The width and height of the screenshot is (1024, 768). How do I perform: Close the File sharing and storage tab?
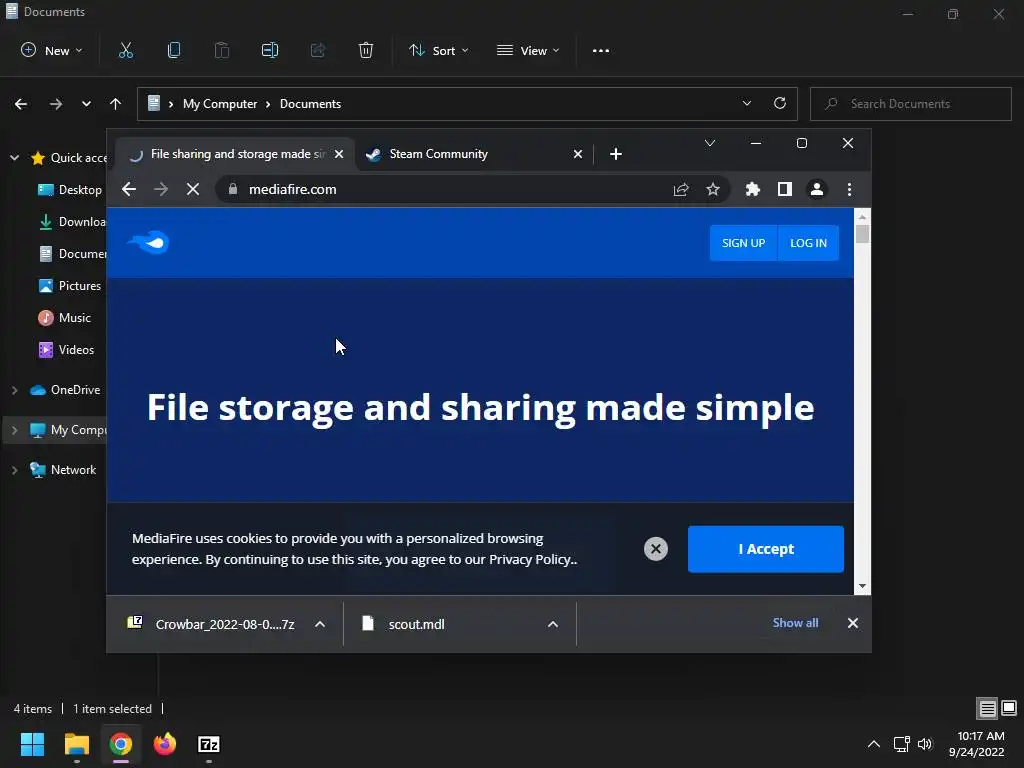(339, 154)
